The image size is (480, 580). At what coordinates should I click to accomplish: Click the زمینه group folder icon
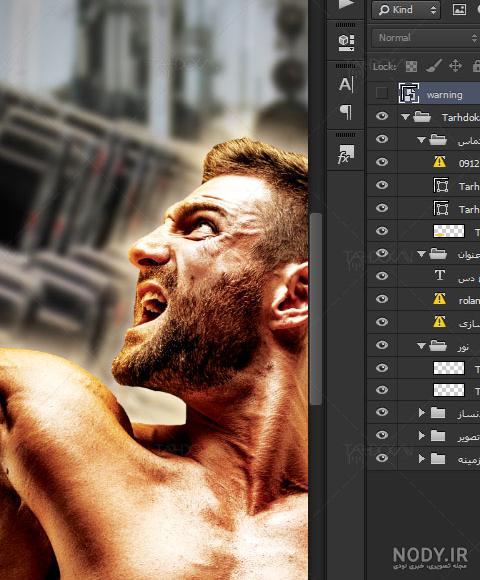[438, 459]
